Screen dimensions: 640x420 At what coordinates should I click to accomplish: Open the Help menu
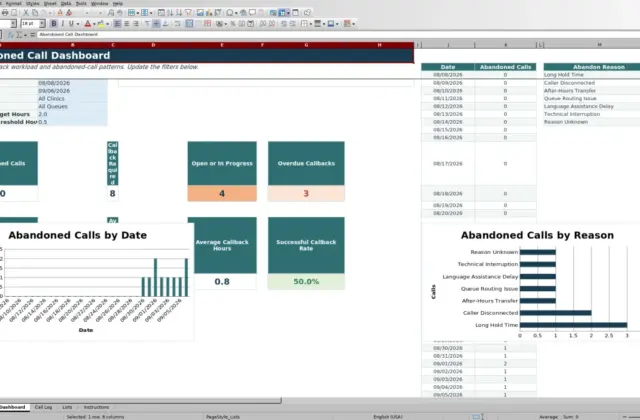tap(118, 3)
